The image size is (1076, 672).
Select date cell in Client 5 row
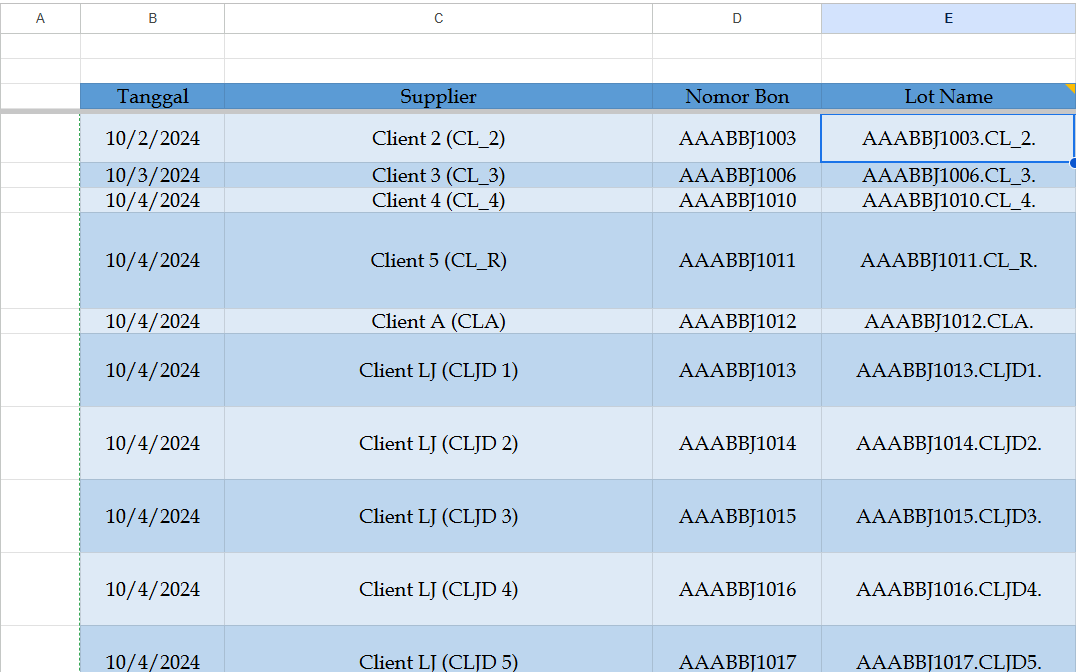pyautogui.click(x=152, y=260)
